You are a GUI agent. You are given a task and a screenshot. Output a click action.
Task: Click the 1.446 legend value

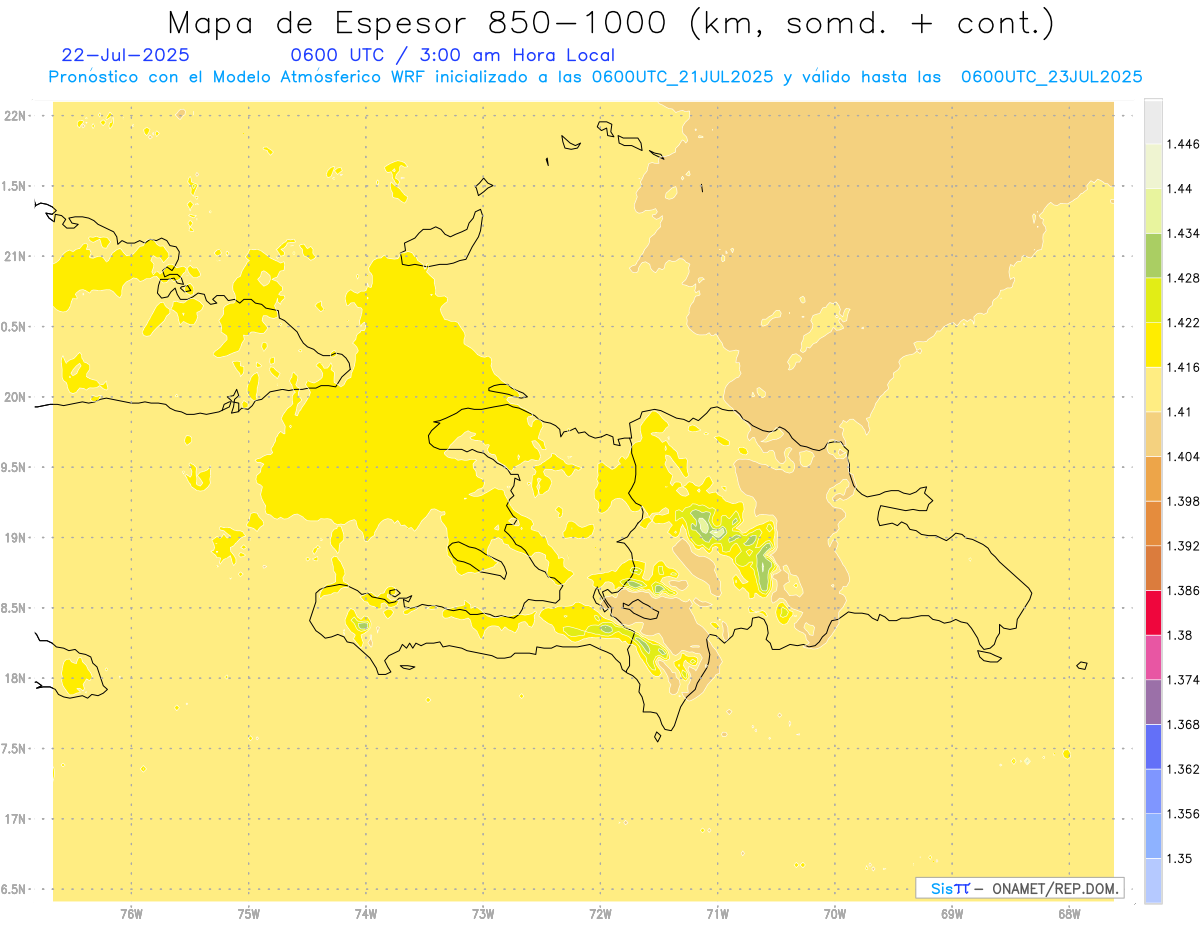[x=1184, y=144]
